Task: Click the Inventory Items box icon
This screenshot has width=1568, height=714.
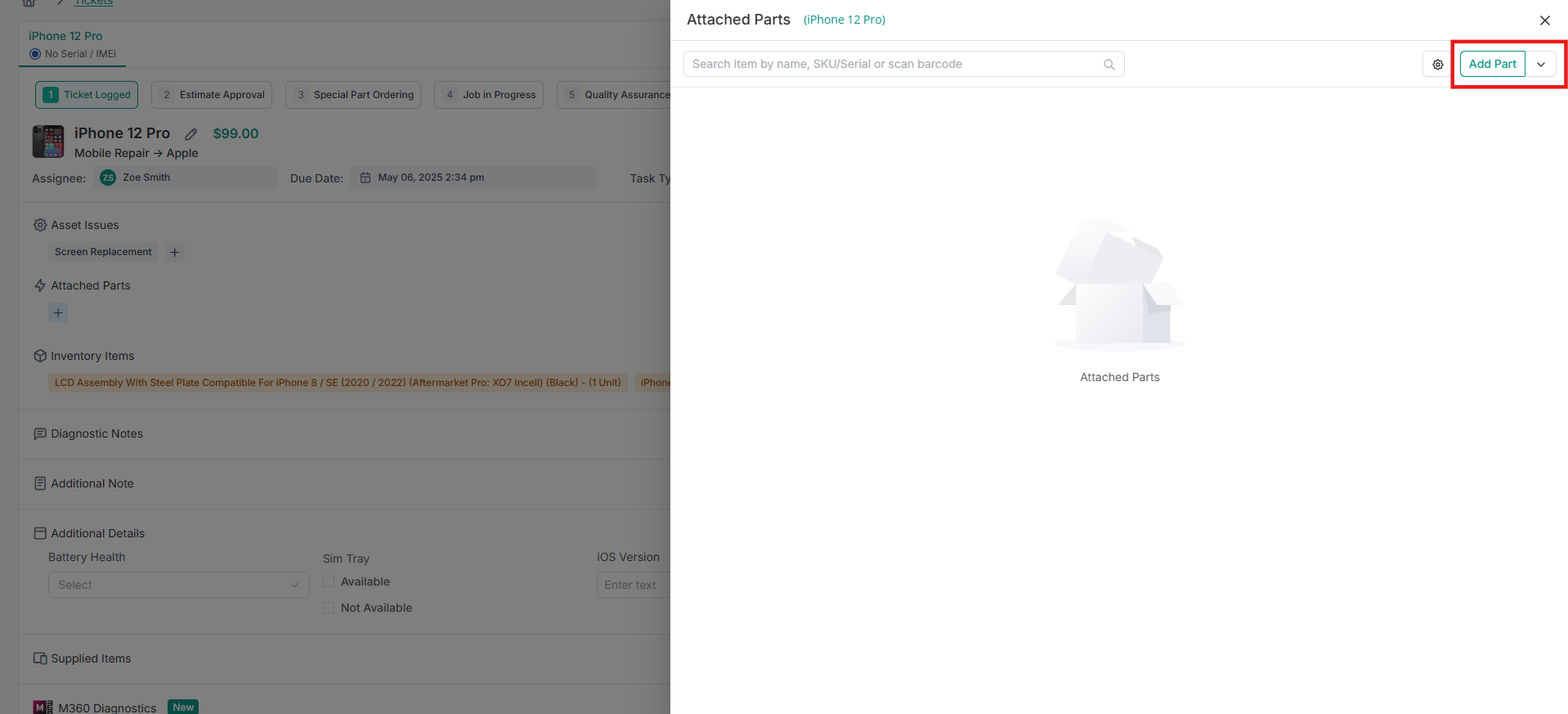Action: [40, 356]
